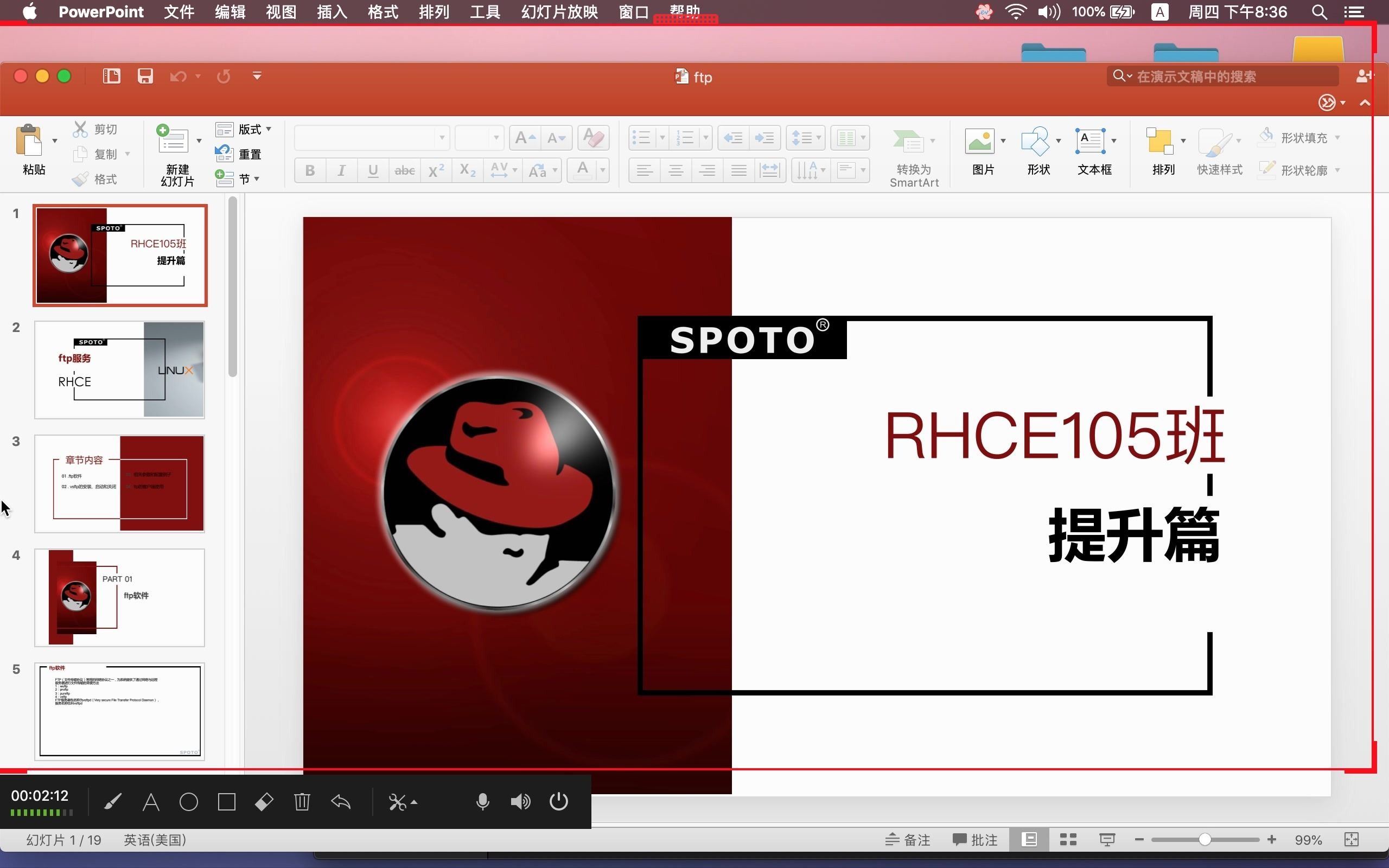Viewport: 1389px width, 868px height.
Task: Select the brush tool in recording toolbar
Action: click(x=112, y=801)
